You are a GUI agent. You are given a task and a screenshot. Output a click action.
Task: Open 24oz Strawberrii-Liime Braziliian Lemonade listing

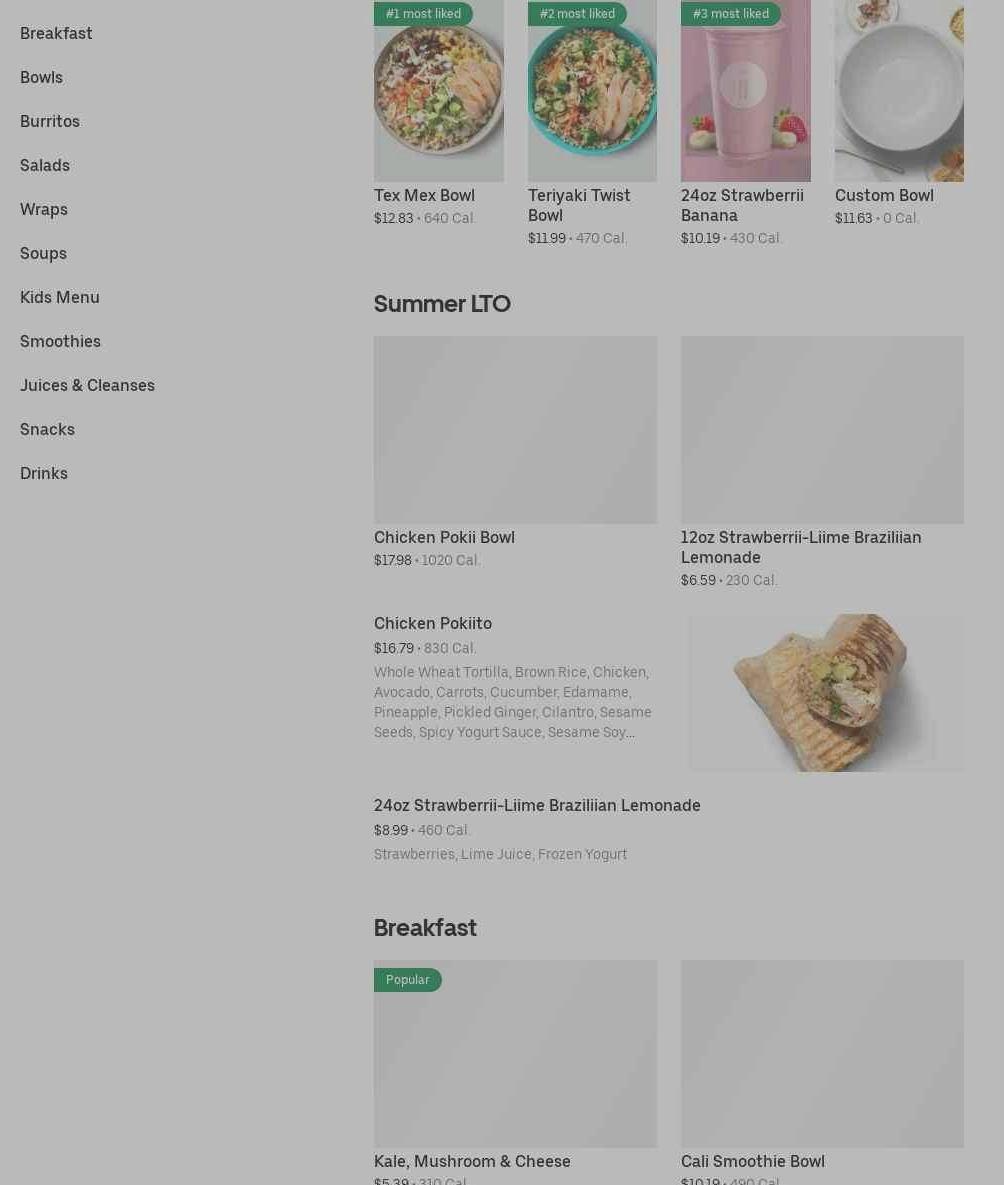[x=537, y=806]
